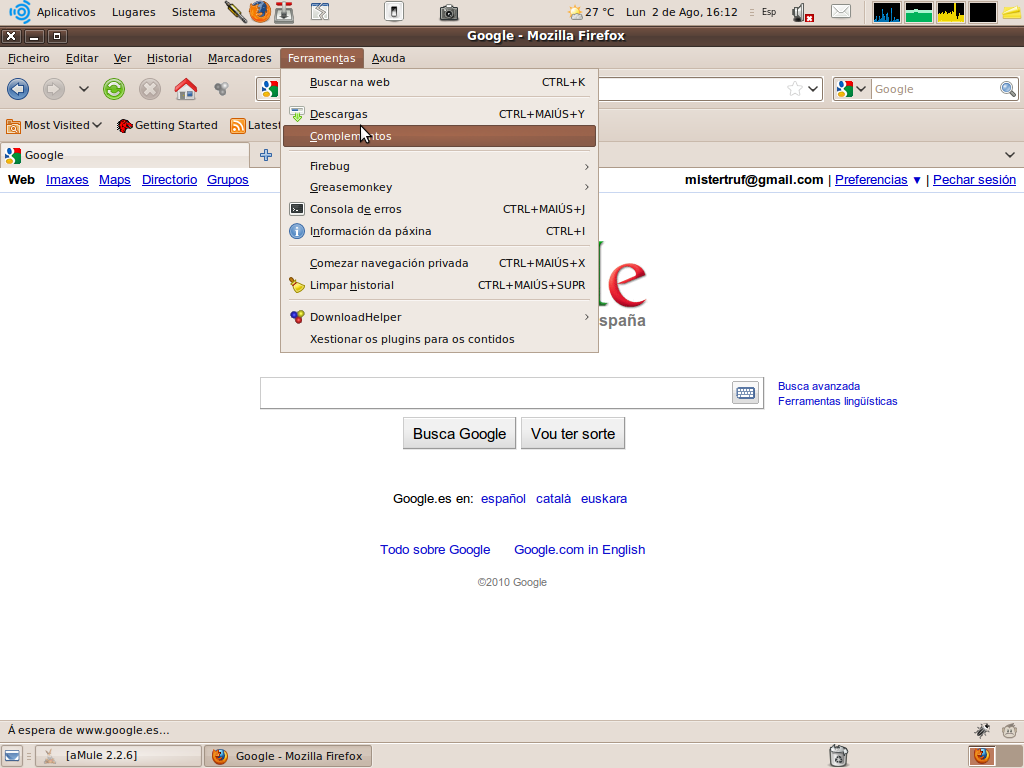Choose Buscar na web menu entry
Viewport: 1024px width, 768px height.
tap(440, 82)
